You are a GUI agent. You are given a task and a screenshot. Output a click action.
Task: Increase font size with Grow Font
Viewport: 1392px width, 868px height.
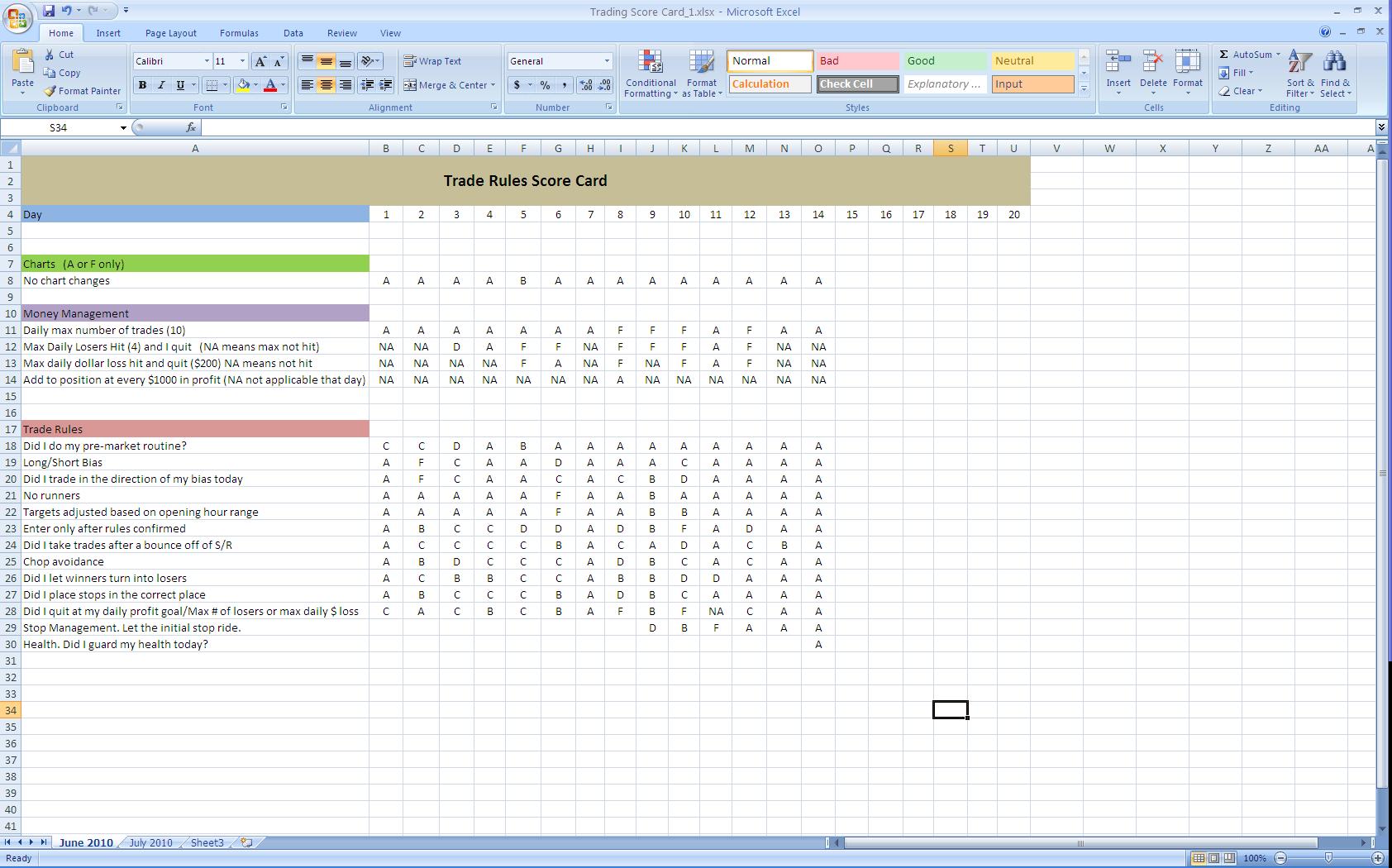pos(260,61)
